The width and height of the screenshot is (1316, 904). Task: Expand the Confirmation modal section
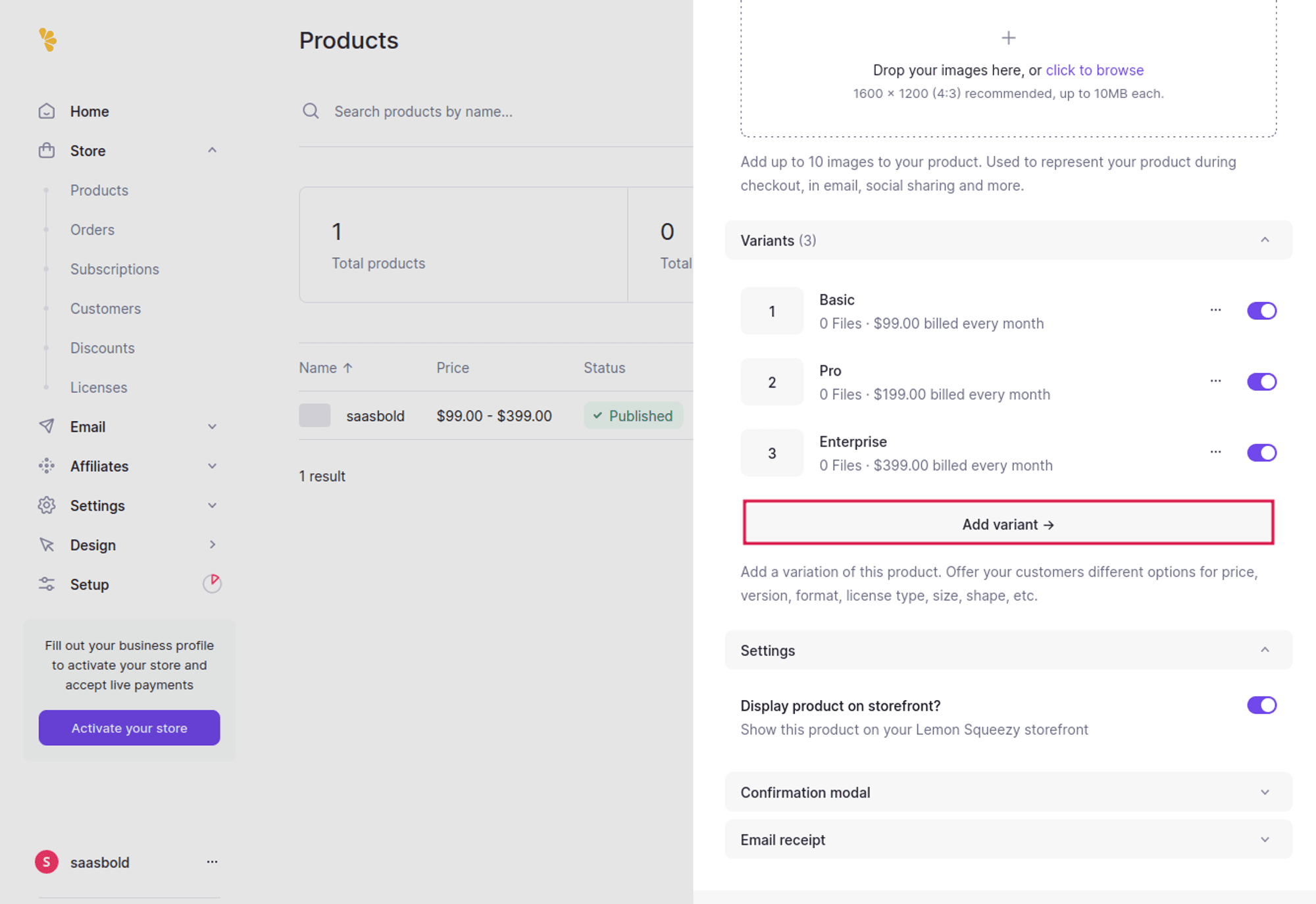pyautogui.click(x=1008, y=792)
